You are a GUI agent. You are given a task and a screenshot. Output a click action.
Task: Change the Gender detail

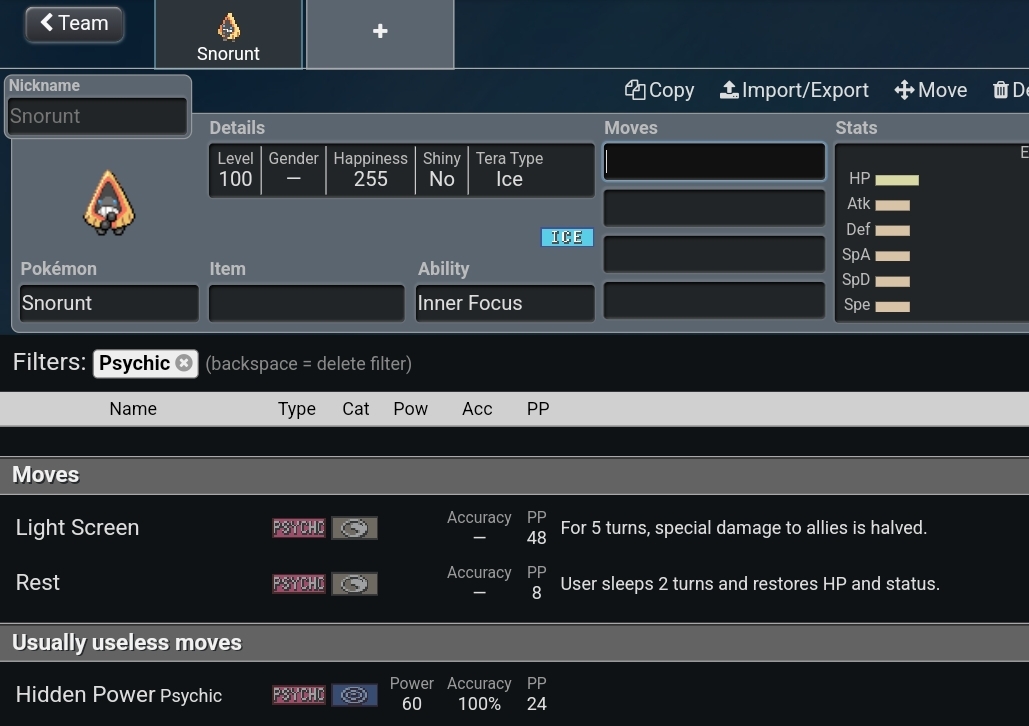pyautogui.click(x=293, y=170)
